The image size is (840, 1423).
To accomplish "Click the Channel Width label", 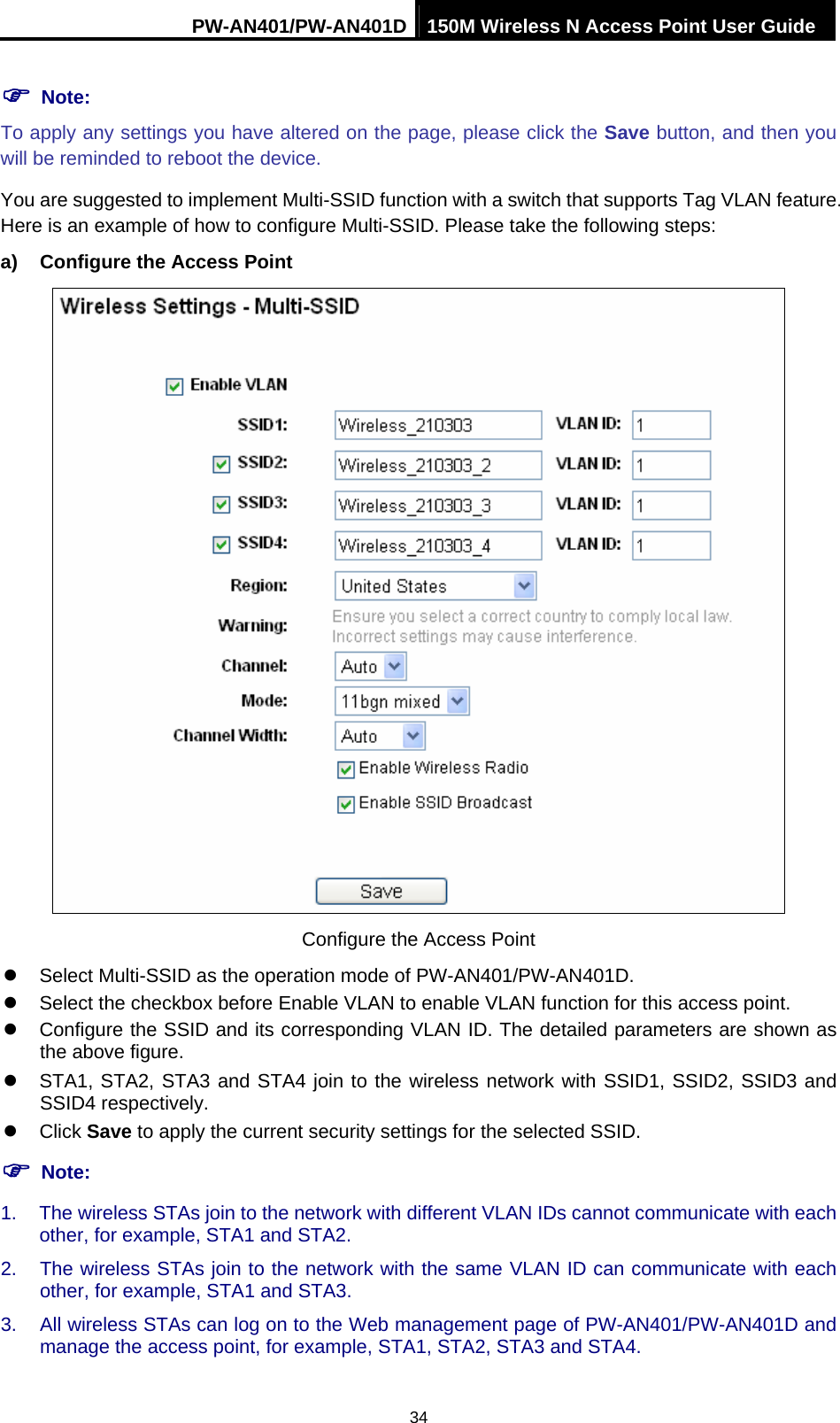I will coord(230,736).
